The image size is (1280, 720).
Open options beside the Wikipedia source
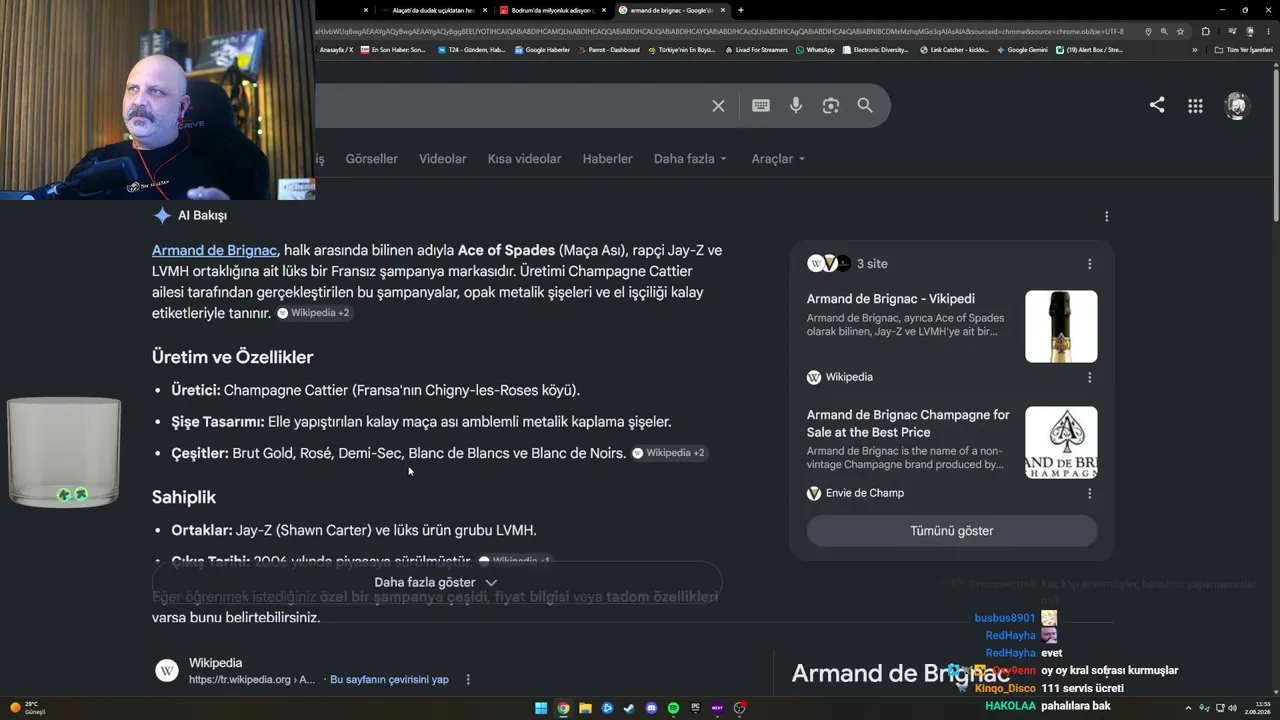click(x=1090, y=377)
